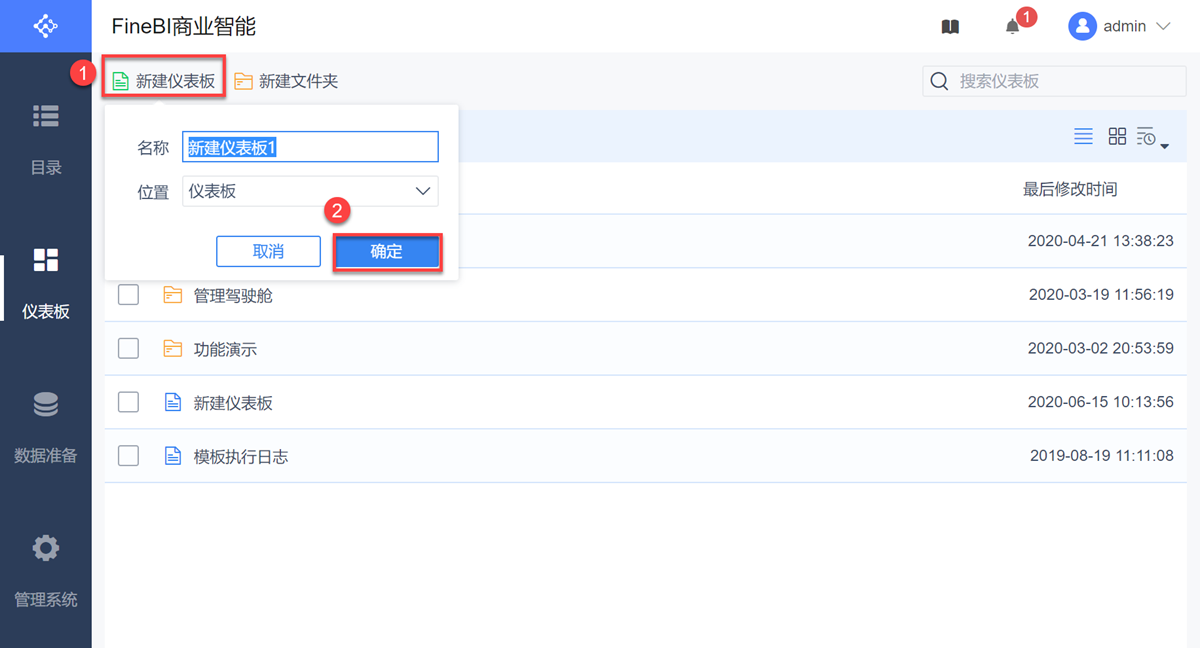This screenshot has height=648, width=1200.
Task: Click the FineBI logo icon
Action: coord(45,26)
